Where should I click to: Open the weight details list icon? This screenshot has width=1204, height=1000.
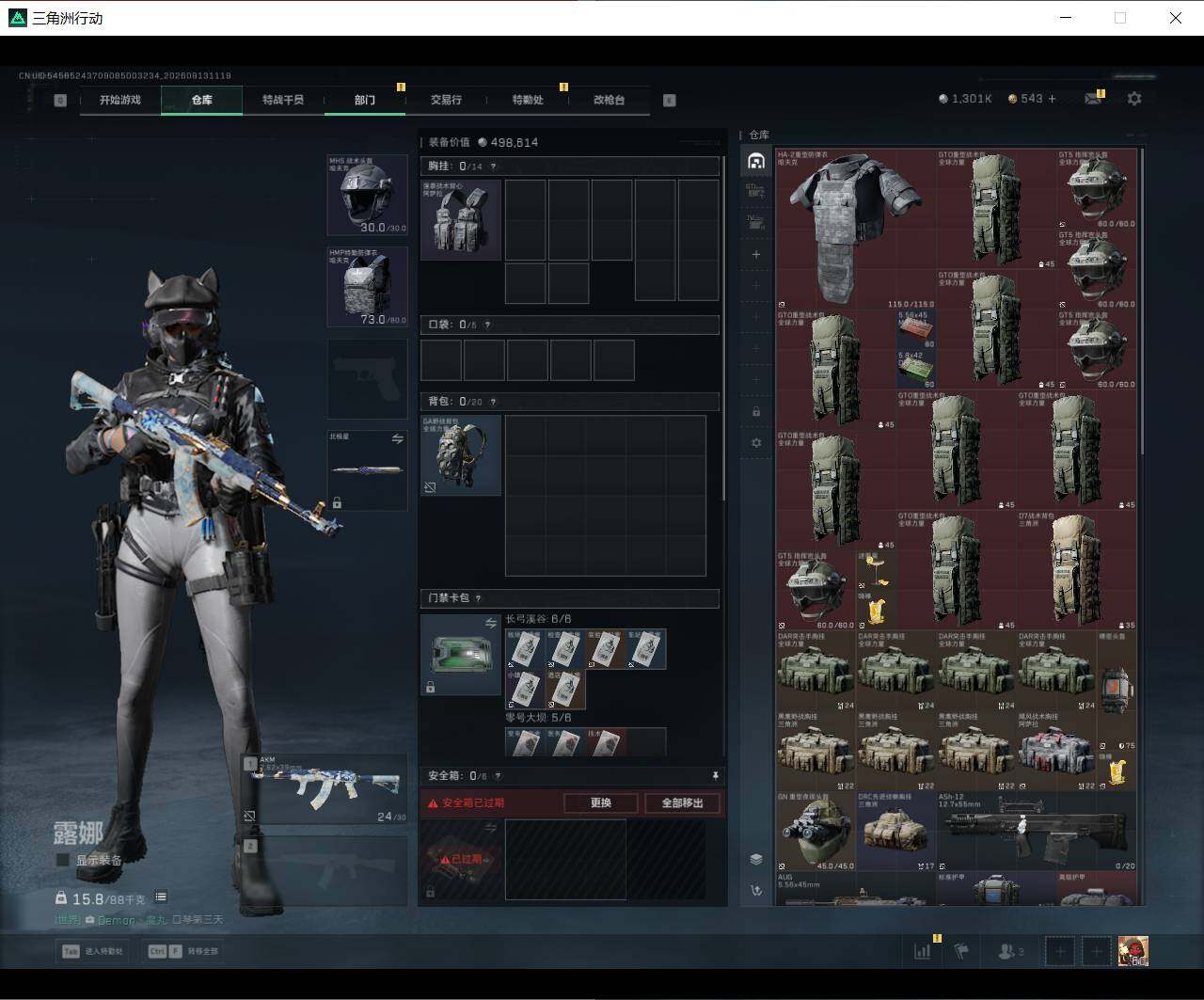pos(161,897)
